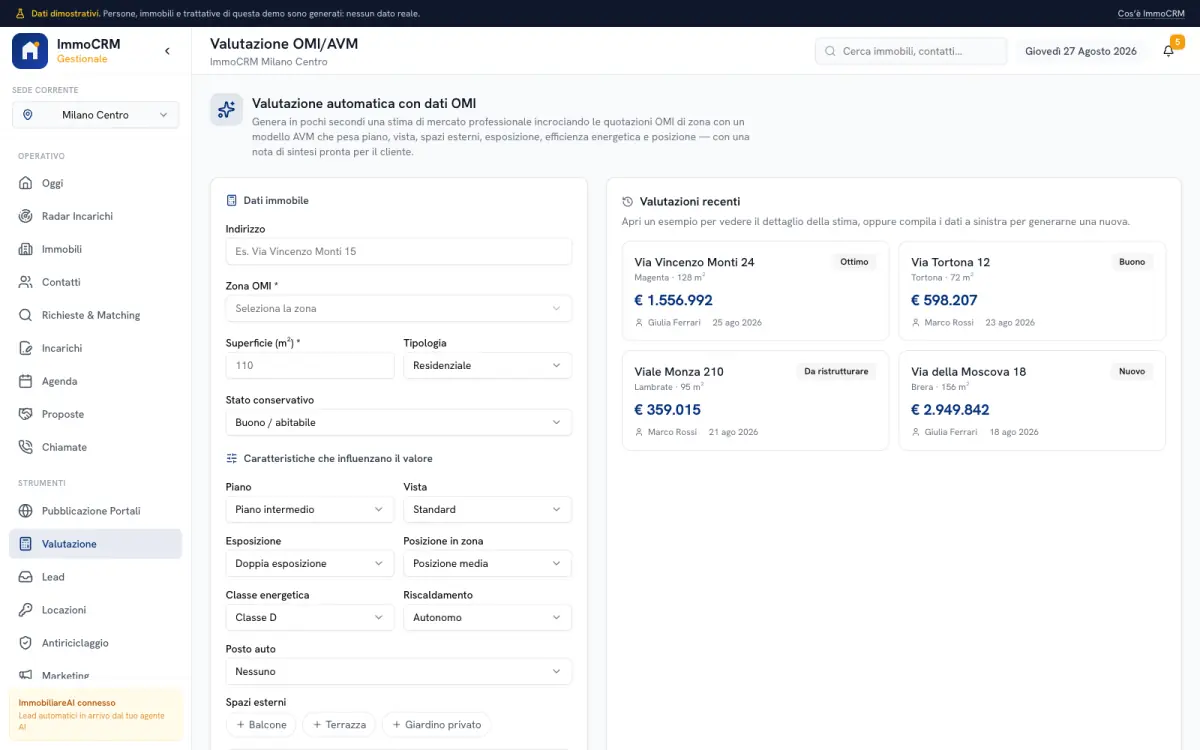The image size is (1200, 750).
Task: Click the sparkle icon beside Valutazione automatica
Action: 227,110
